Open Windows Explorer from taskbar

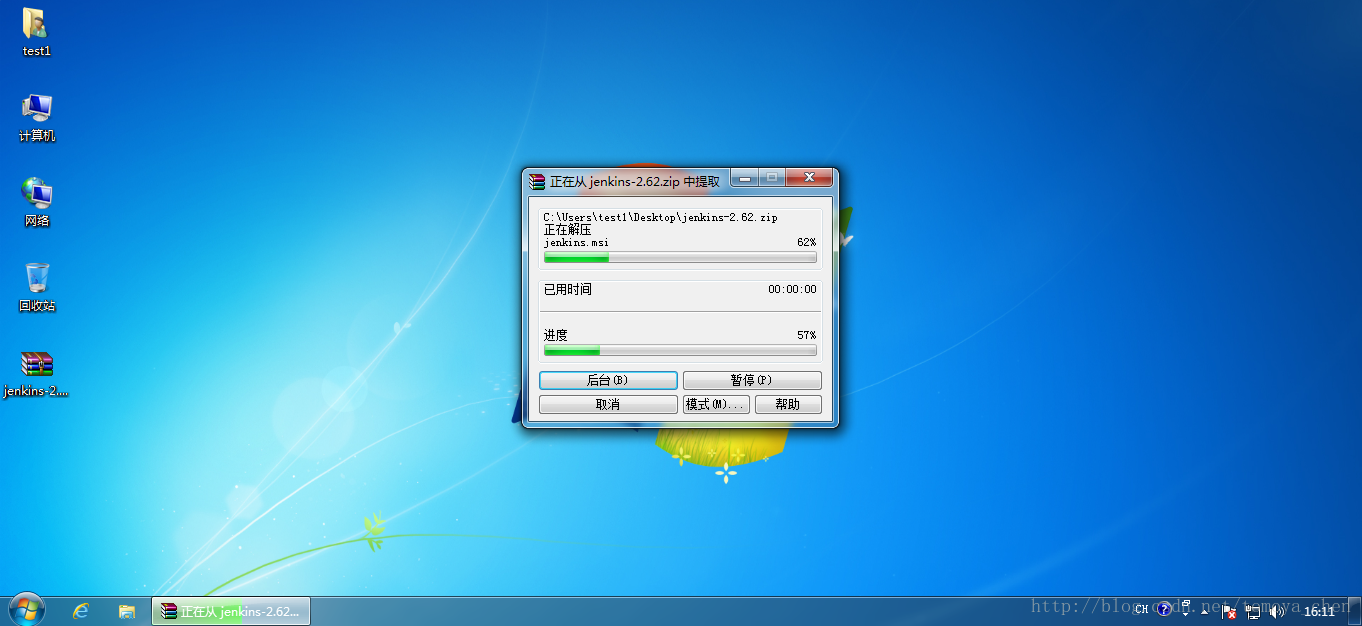(127, 611)
